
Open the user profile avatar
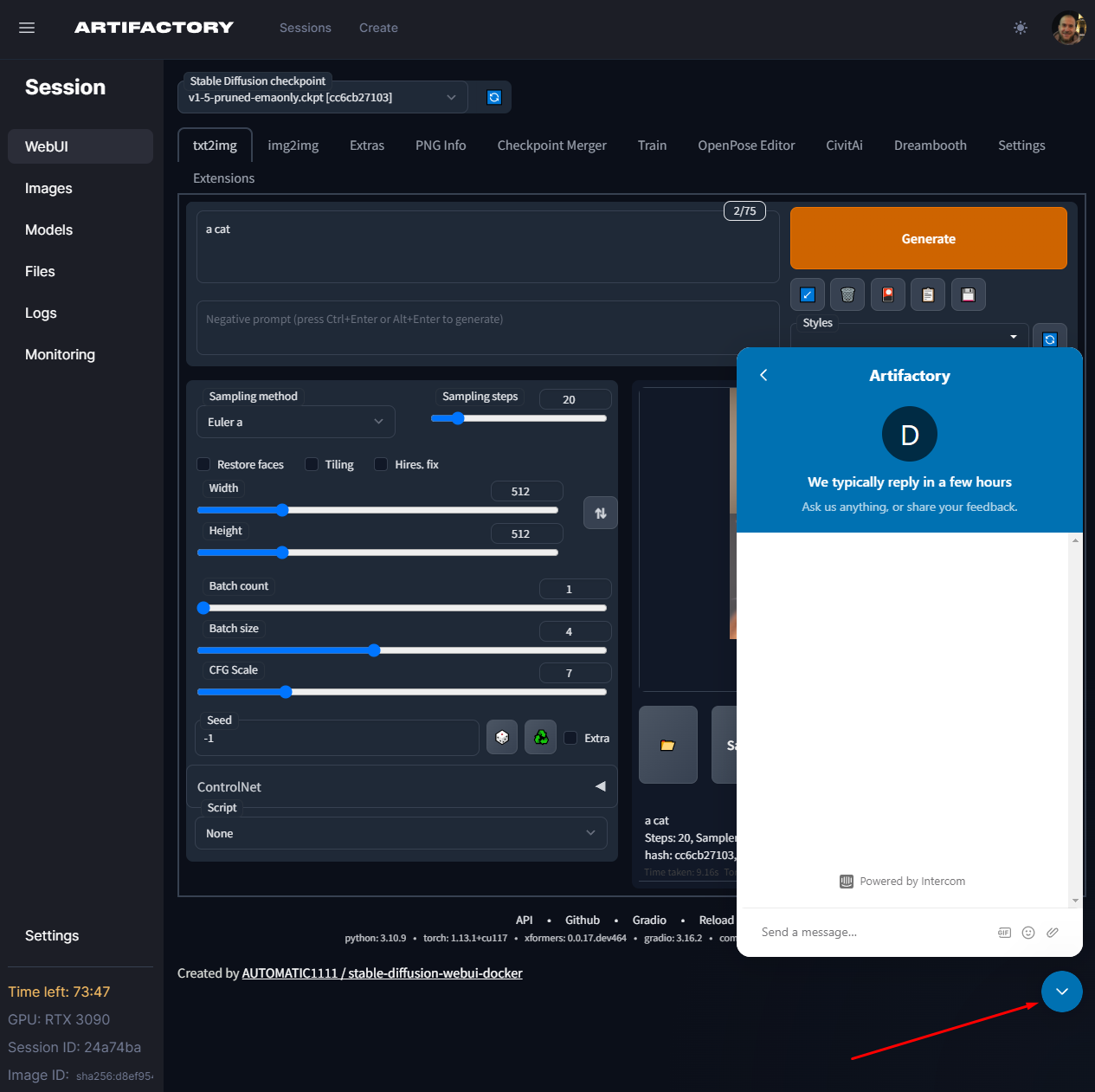(x=1068, y=28)
